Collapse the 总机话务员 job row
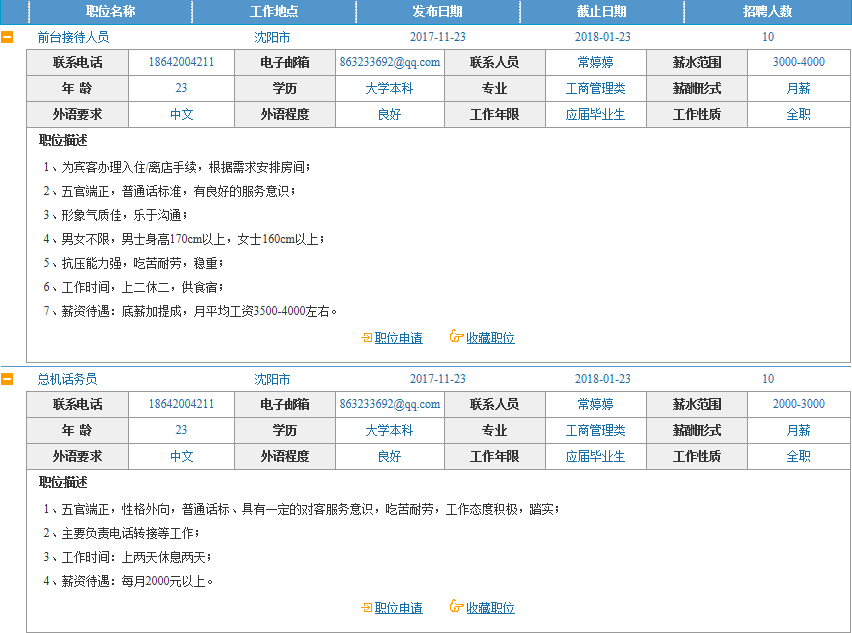The image size is (852, 633). tap(7, 379)
